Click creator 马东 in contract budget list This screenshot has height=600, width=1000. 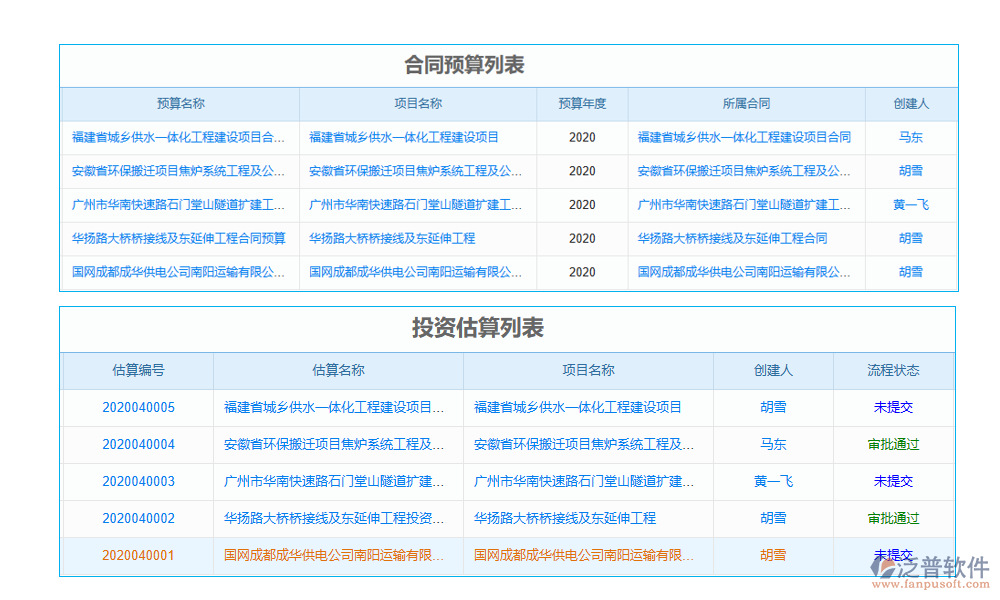pyautogui.click(x=910, y=137)
